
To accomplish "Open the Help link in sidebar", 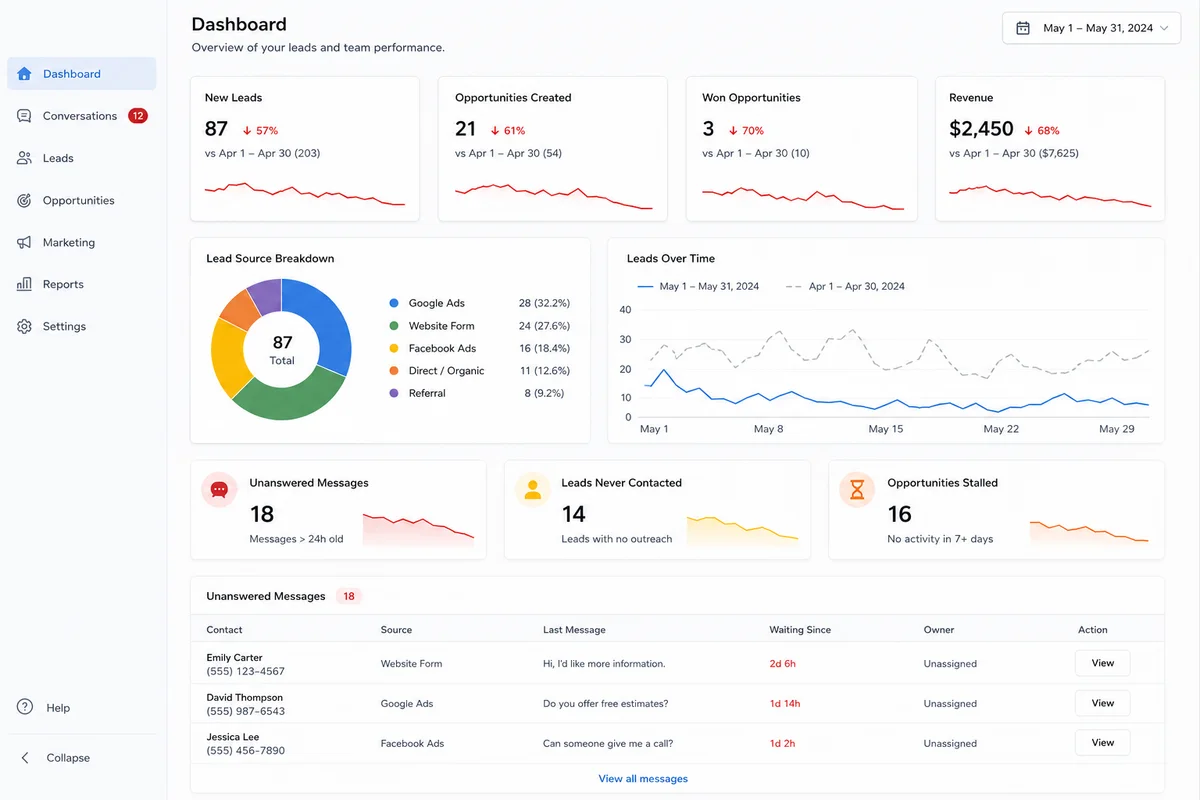I will [58, 708].
